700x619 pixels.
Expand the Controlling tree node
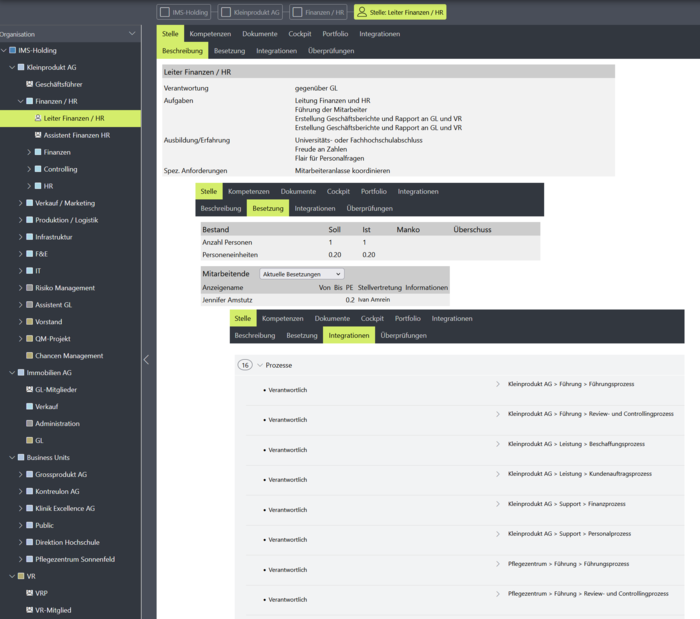[29, 169]
